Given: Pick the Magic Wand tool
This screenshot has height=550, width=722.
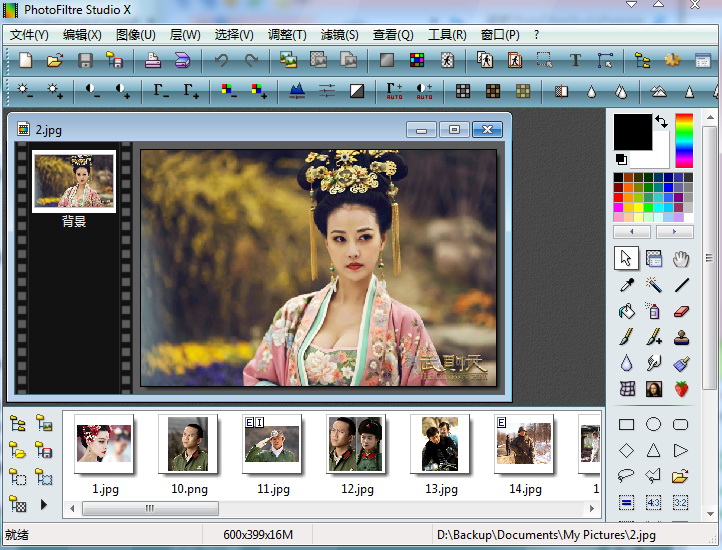Looking at the screenshot, I should pyautogui.click(x=654, y=285).
